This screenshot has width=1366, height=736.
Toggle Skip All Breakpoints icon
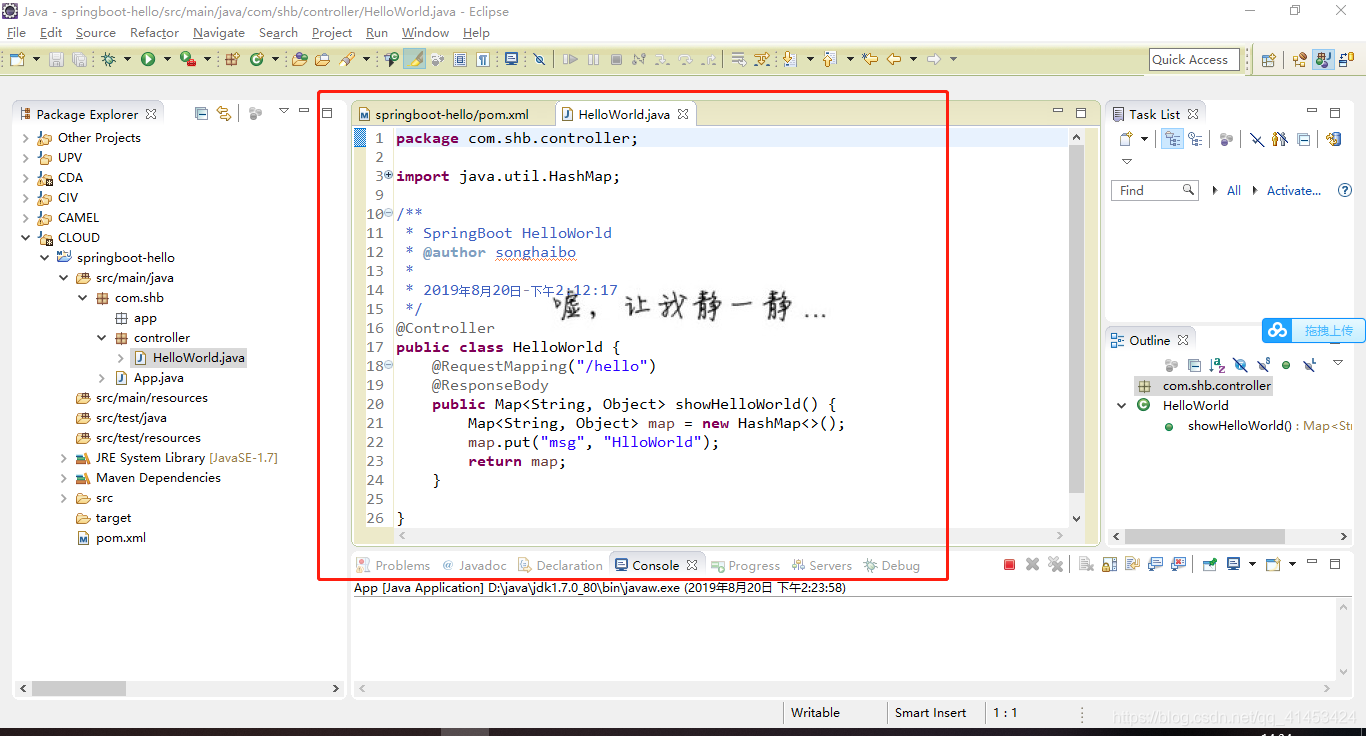(539, 59)
